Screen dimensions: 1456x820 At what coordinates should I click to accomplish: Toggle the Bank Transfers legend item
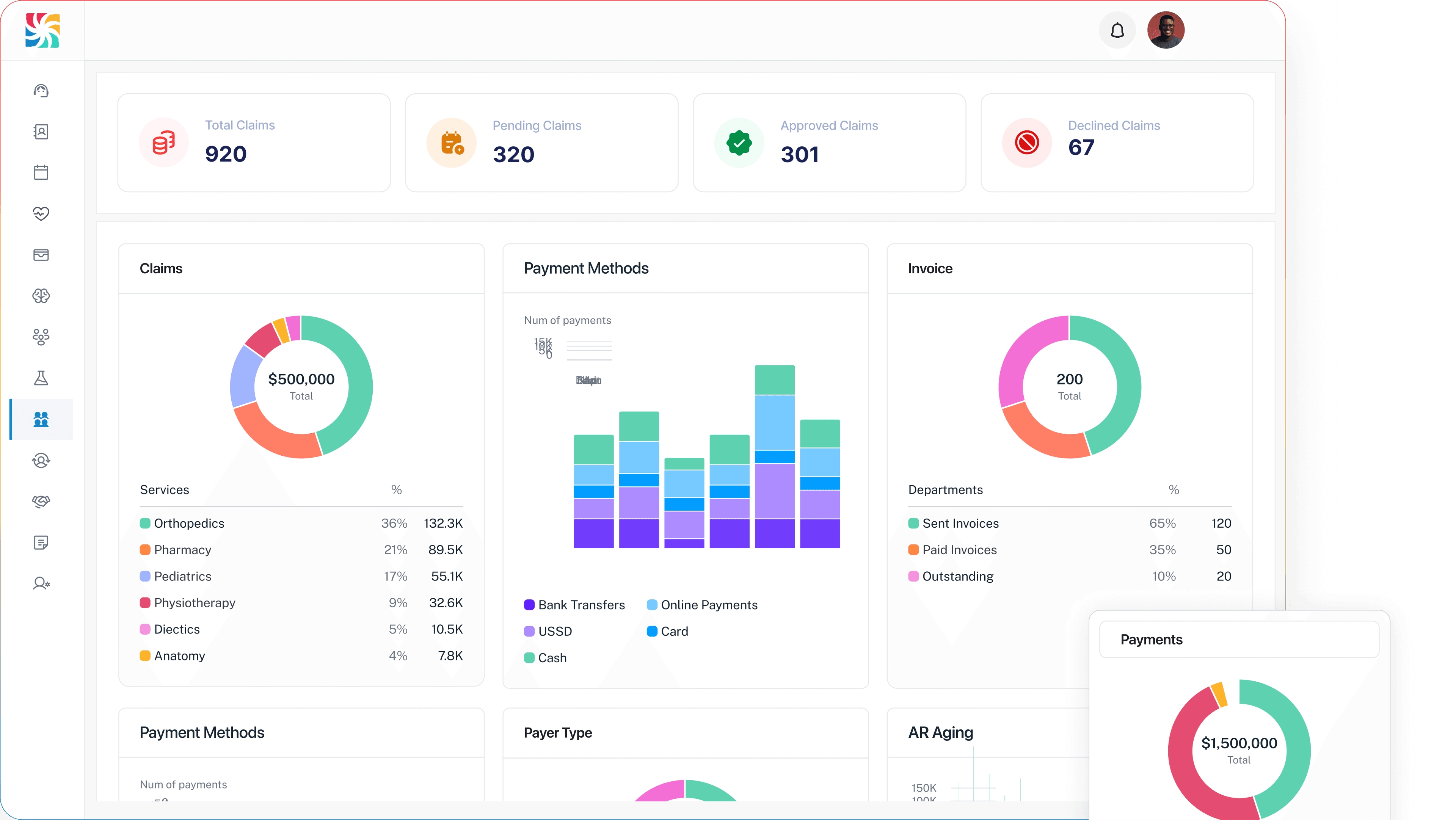tap(574, 605)
